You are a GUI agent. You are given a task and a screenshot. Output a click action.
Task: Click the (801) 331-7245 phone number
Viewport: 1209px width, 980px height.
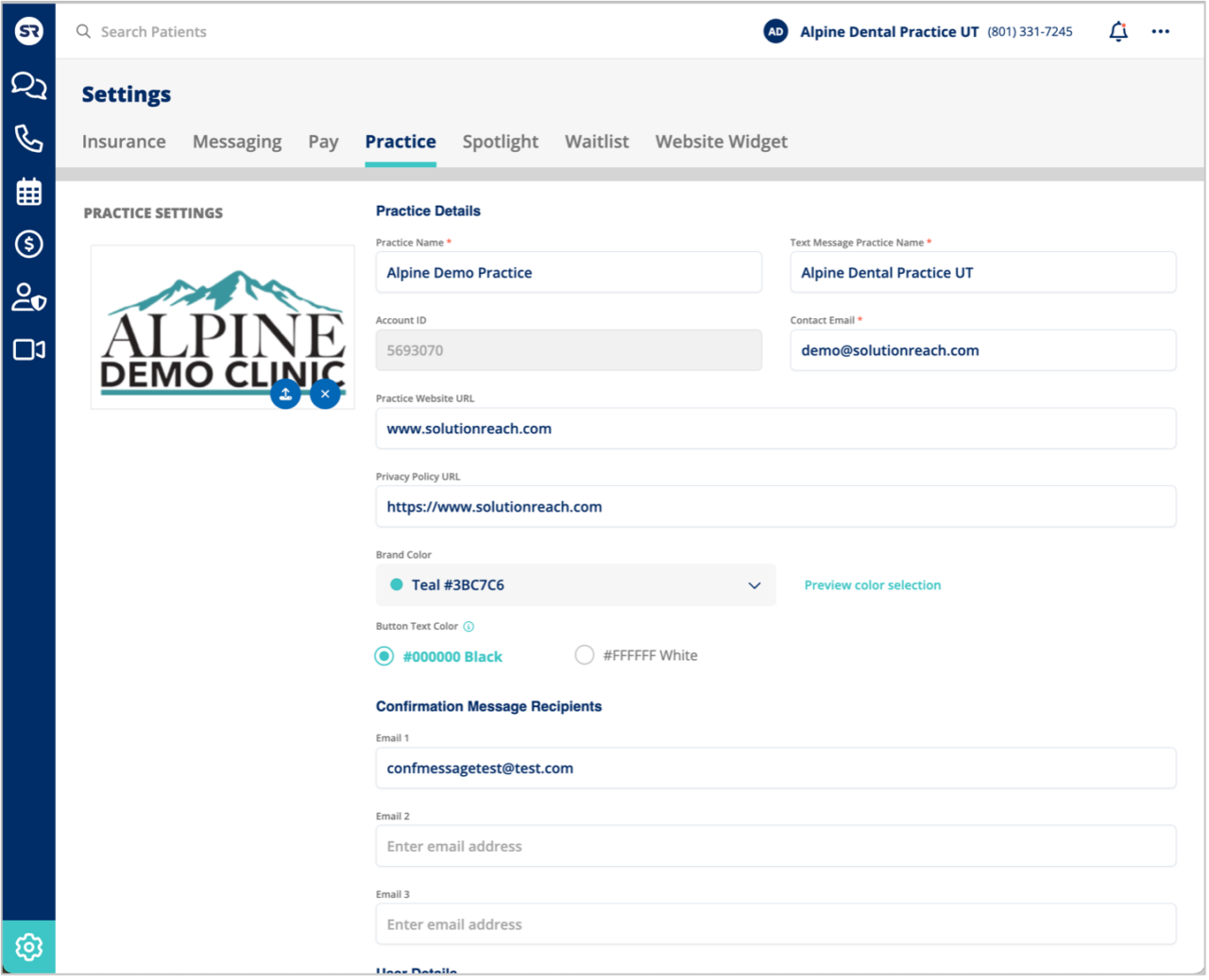(1030, 31)
